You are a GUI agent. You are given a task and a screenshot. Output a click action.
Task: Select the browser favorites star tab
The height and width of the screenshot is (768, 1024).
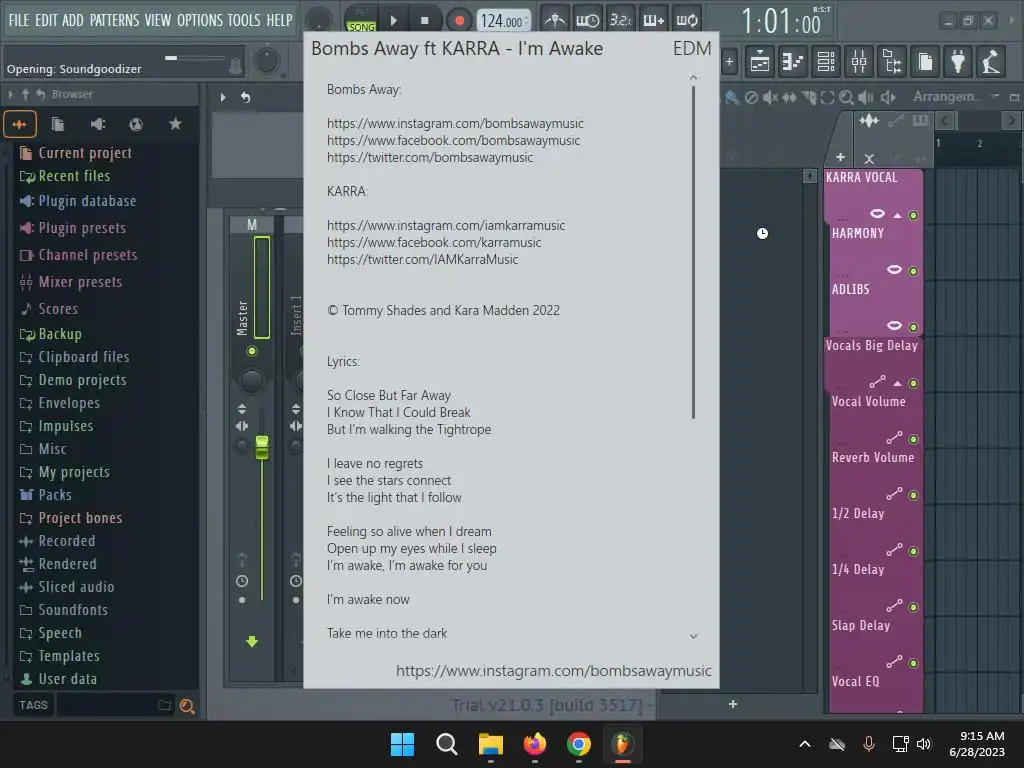tap(175, 124)
